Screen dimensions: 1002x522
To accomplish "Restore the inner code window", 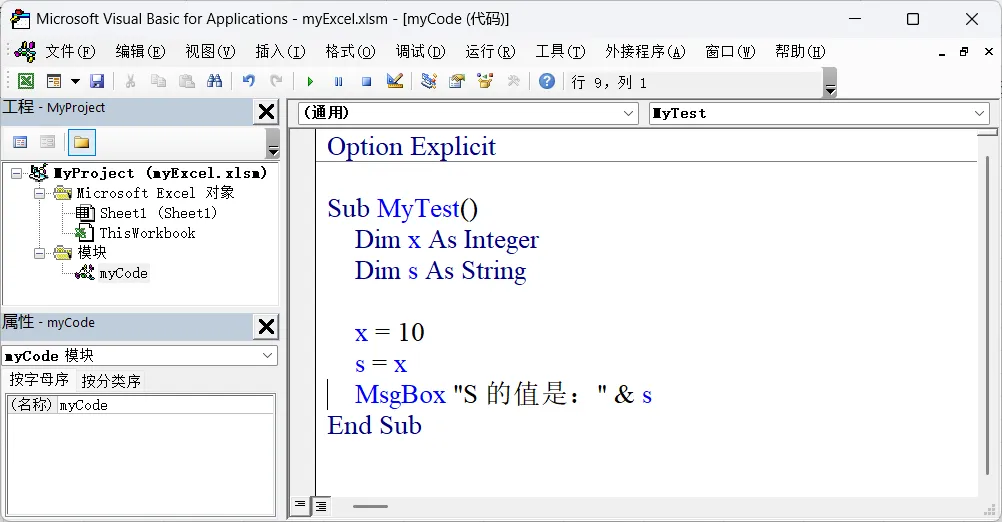I will (964, 52).
